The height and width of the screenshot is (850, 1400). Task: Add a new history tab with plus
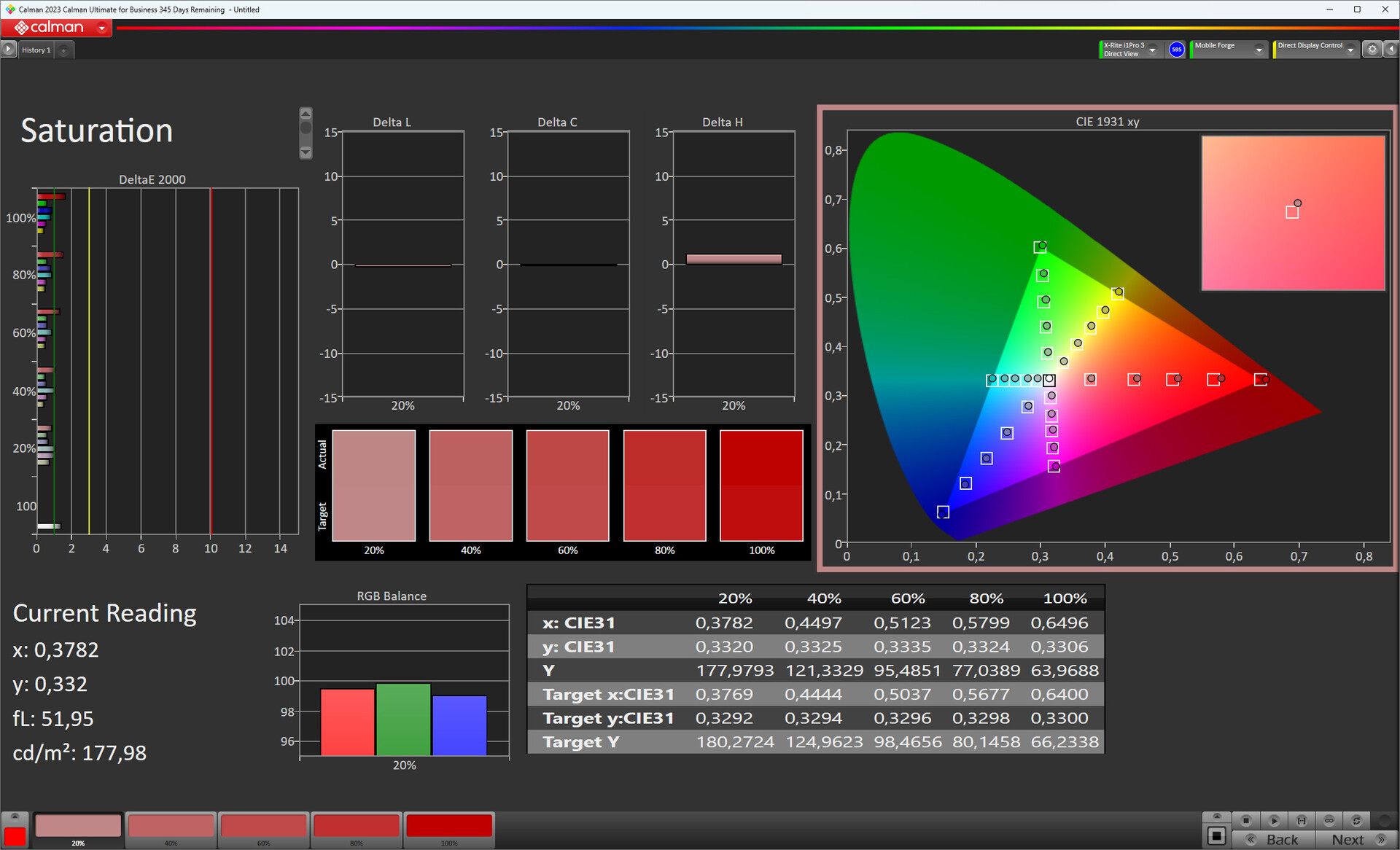tap(64, 50)
